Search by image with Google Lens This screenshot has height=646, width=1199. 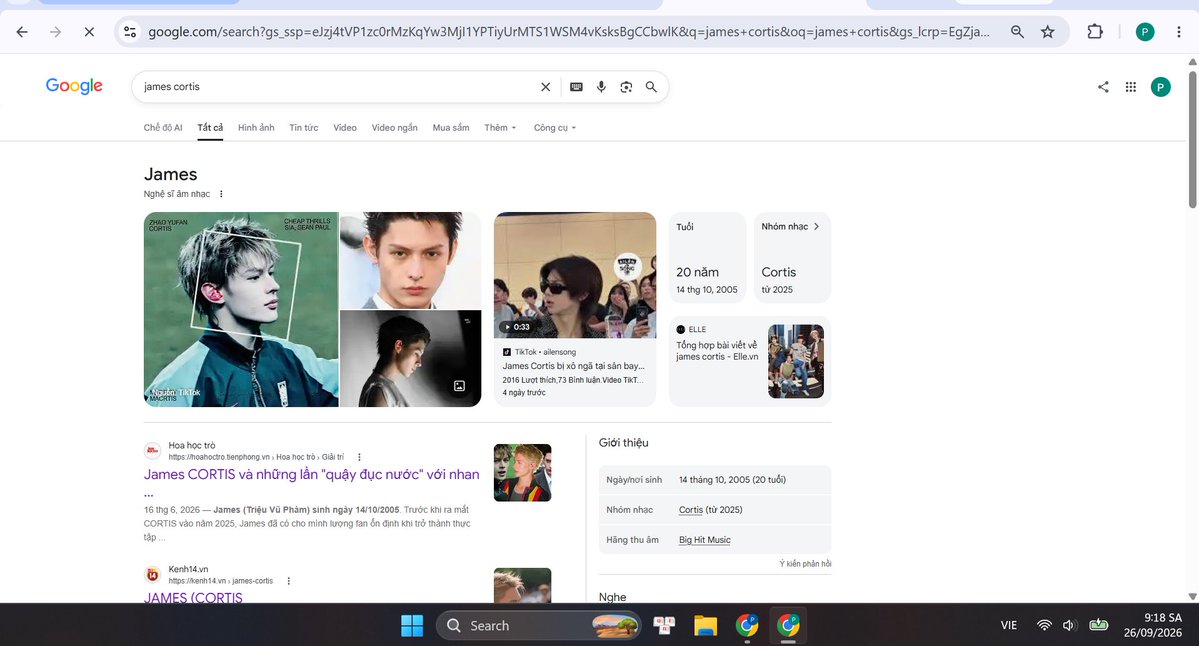(x=626, y=87)
